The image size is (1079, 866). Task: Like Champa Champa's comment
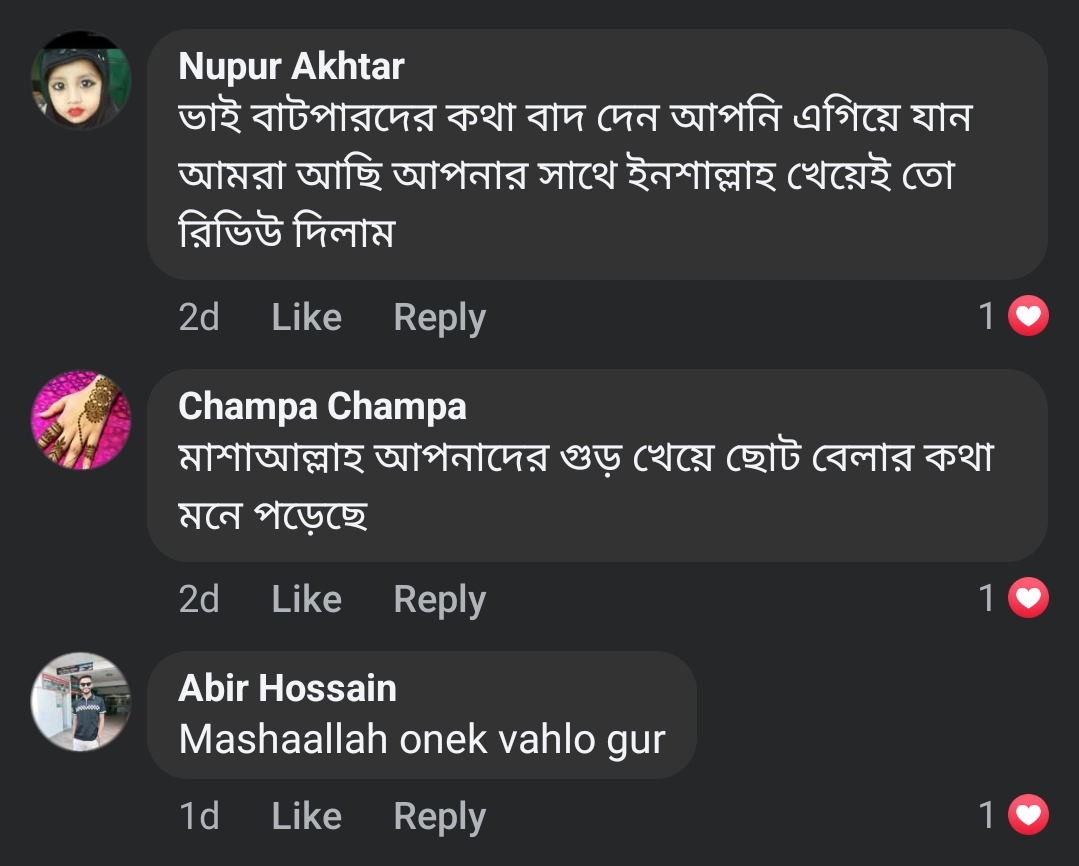[x=306, y=599]
